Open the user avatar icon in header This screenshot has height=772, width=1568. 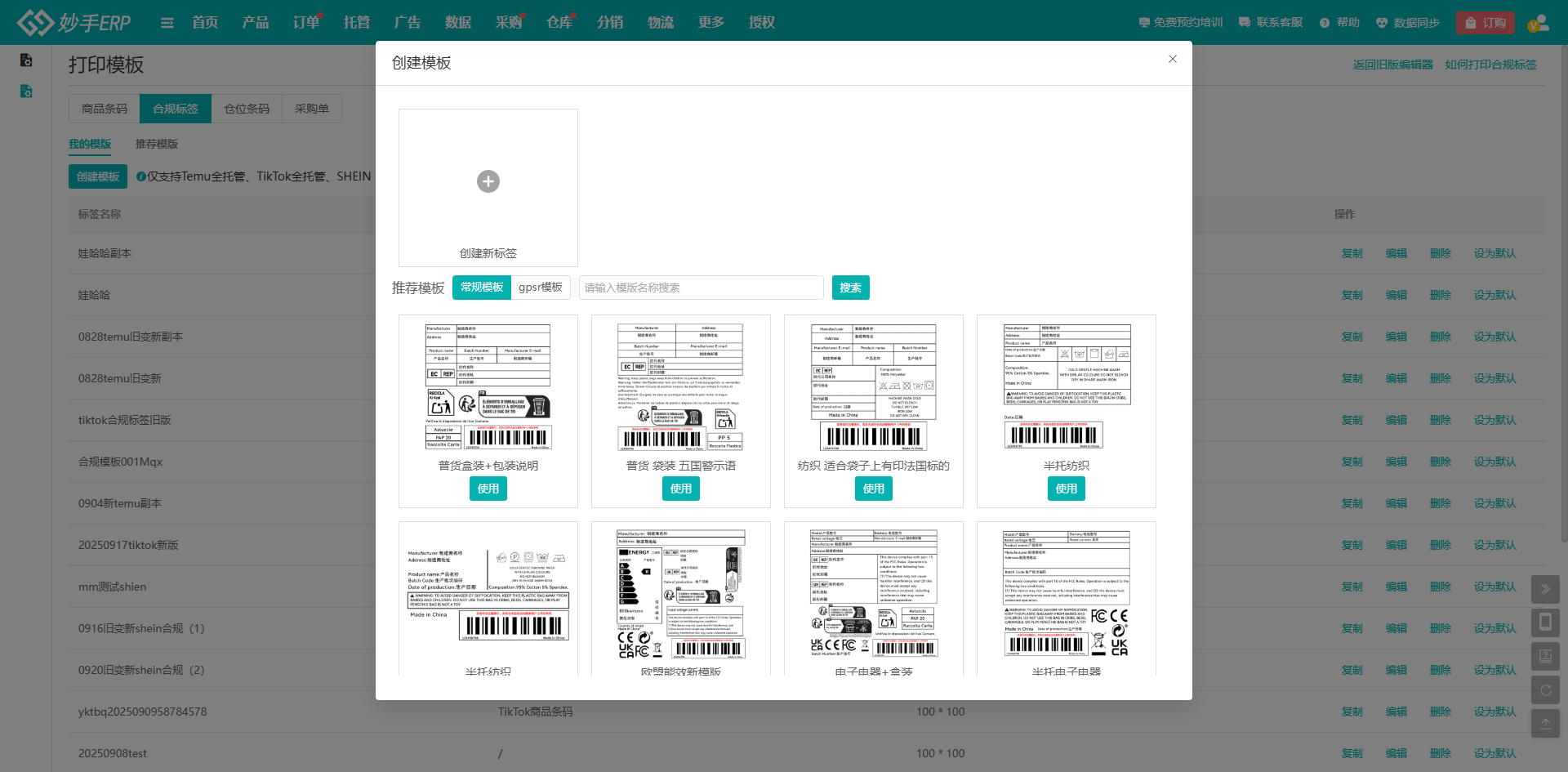pos(1538,23)
